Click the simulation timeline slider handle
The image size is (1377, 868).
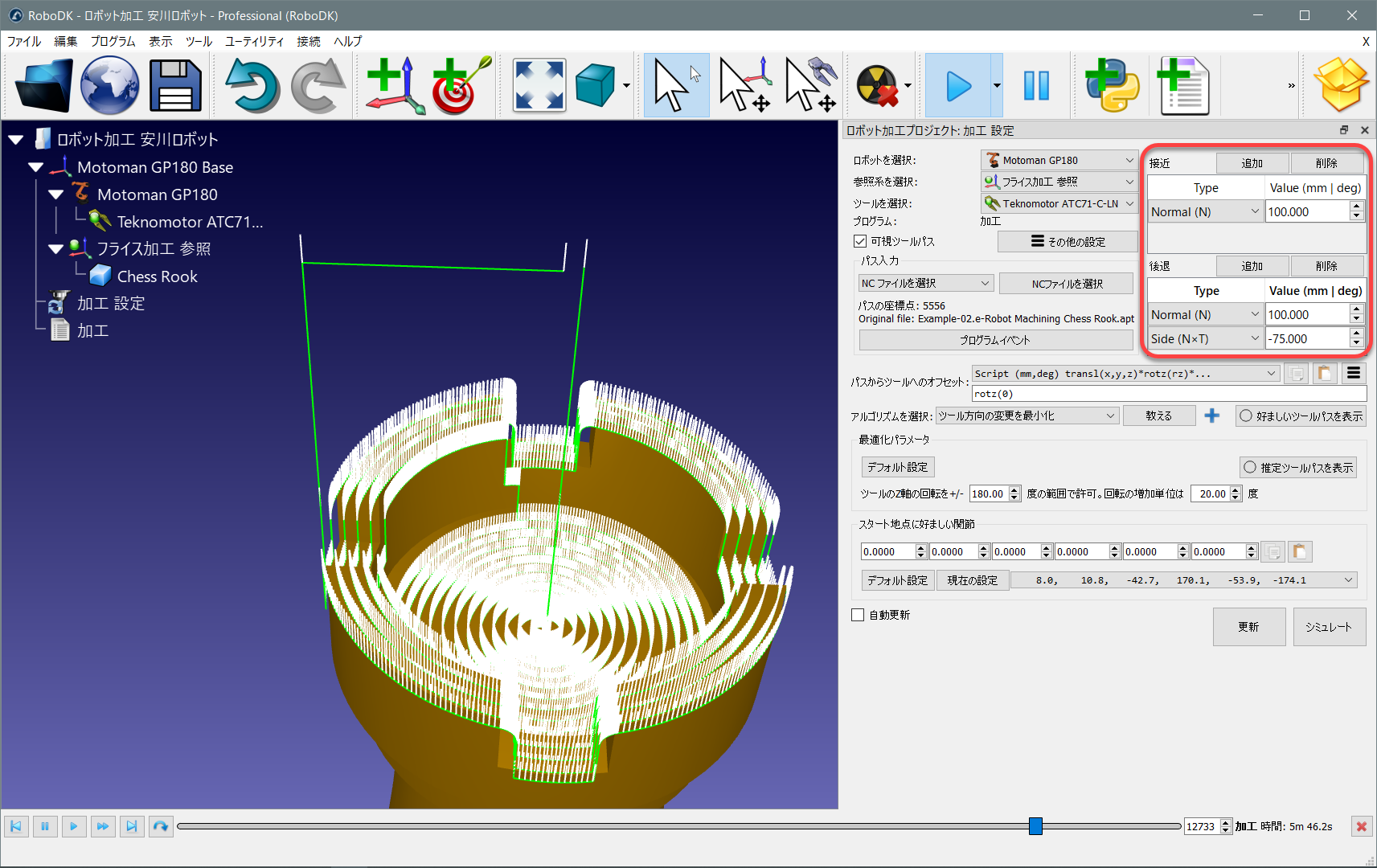tap(1035, 826)
